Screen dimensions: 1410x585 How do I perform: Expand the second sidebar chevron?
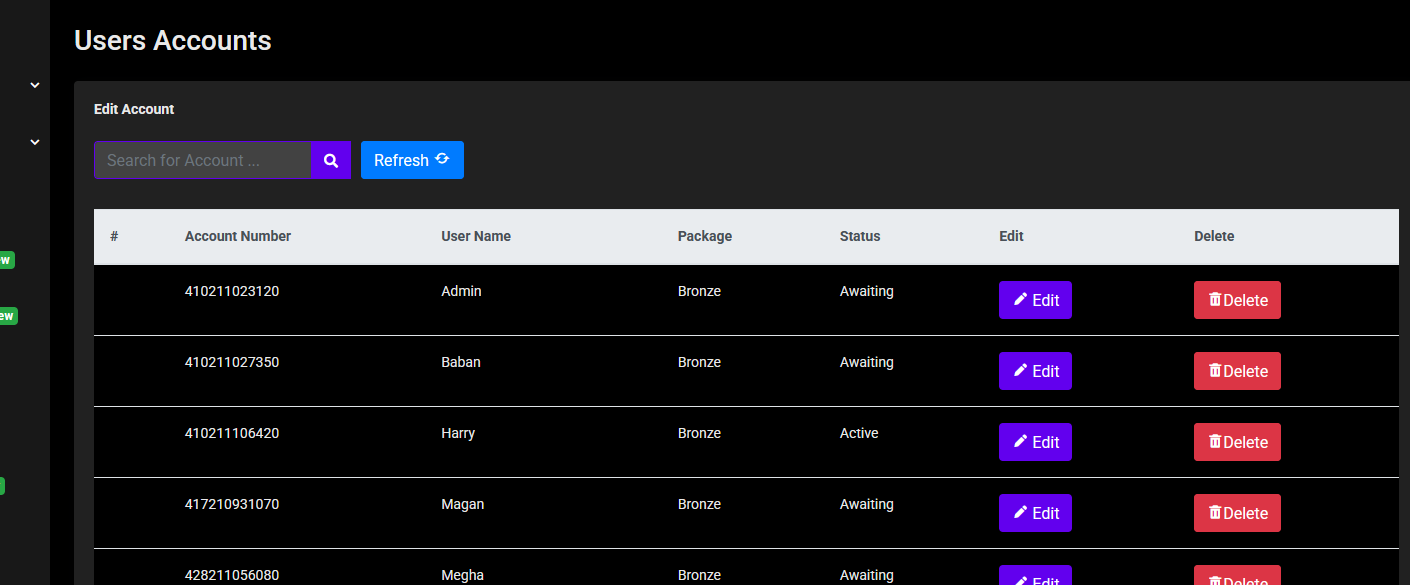pyautogui.click(x=35, y=142)
